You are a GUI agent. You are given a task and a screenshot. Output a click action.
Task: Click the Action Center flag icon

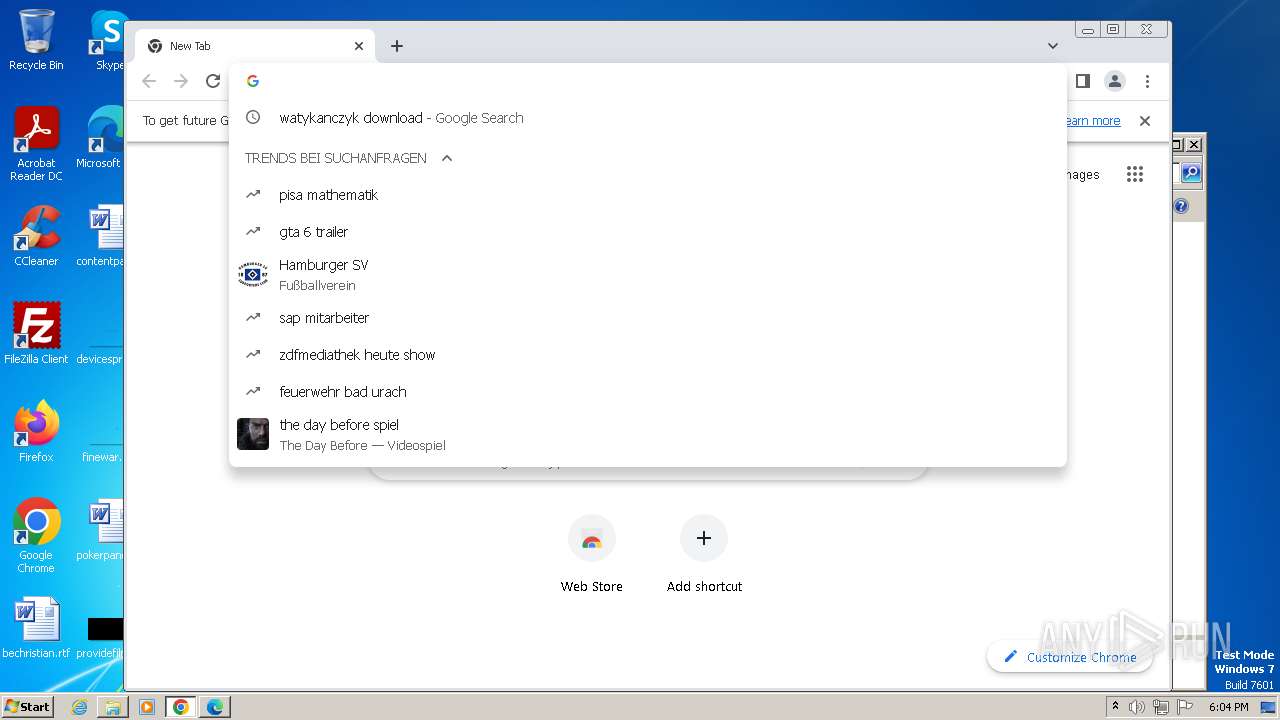point(1186,707)
